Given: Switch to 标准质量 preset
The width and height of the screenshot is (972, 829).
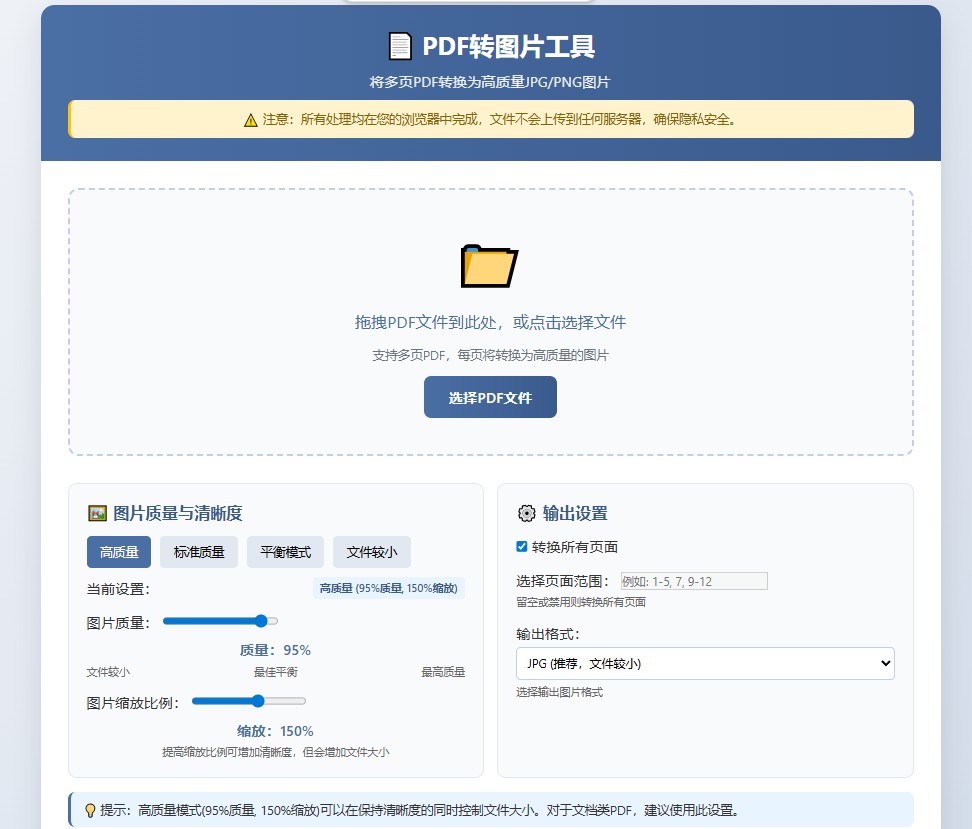Looking at the screenshot, I should [199, 552].
